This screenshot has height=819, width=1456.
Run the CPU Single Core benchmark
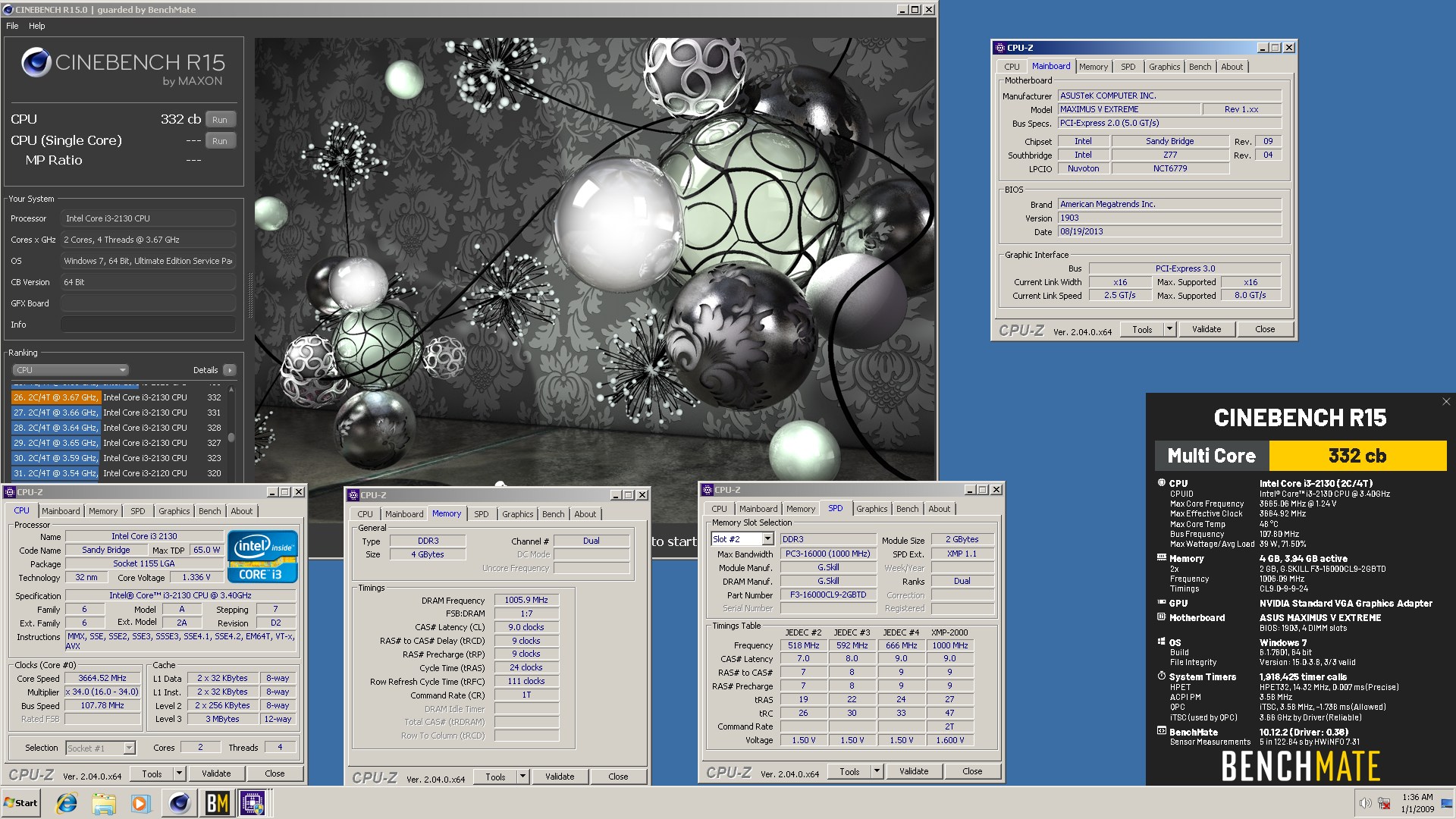pyautogui.click(x=220, y=141)
